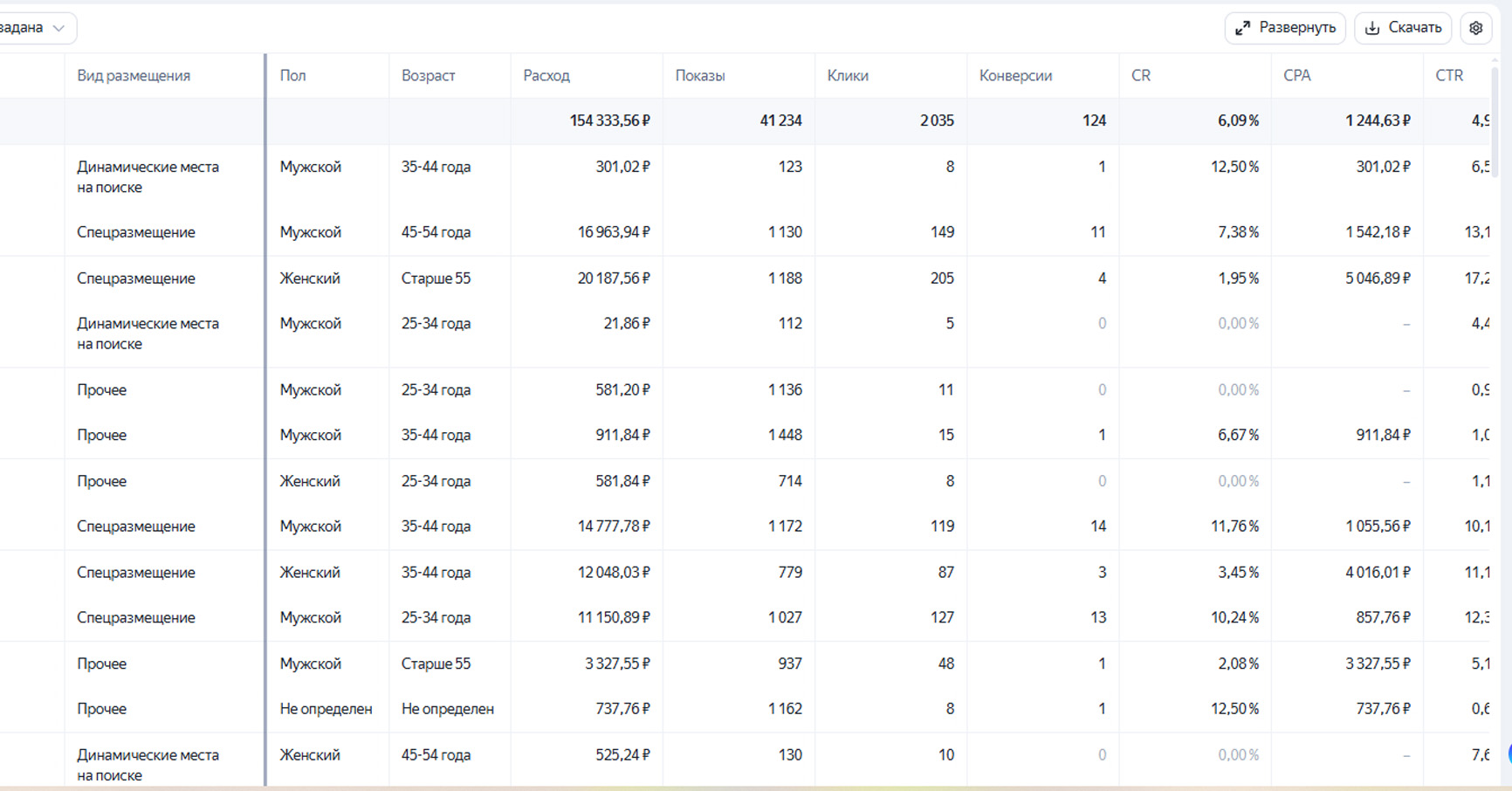Click the 5 046,89 ₽ CPA value

coord(1377,279)
